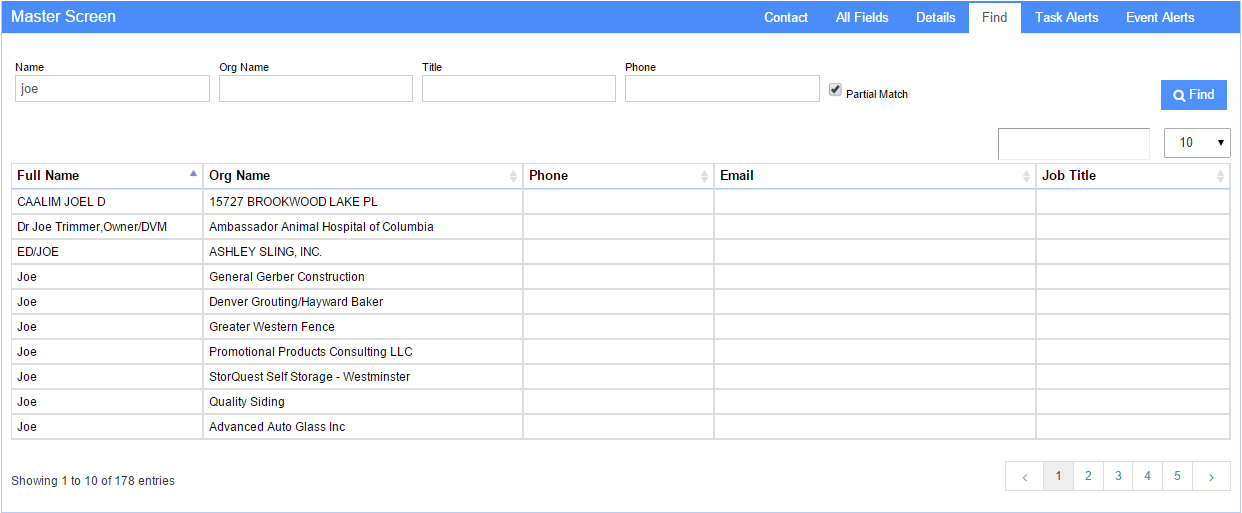The width and height of the screenshot is (1242, 513).
Task: Click the sort arrows in Phone column header
Action: click(x=705, y=176)
